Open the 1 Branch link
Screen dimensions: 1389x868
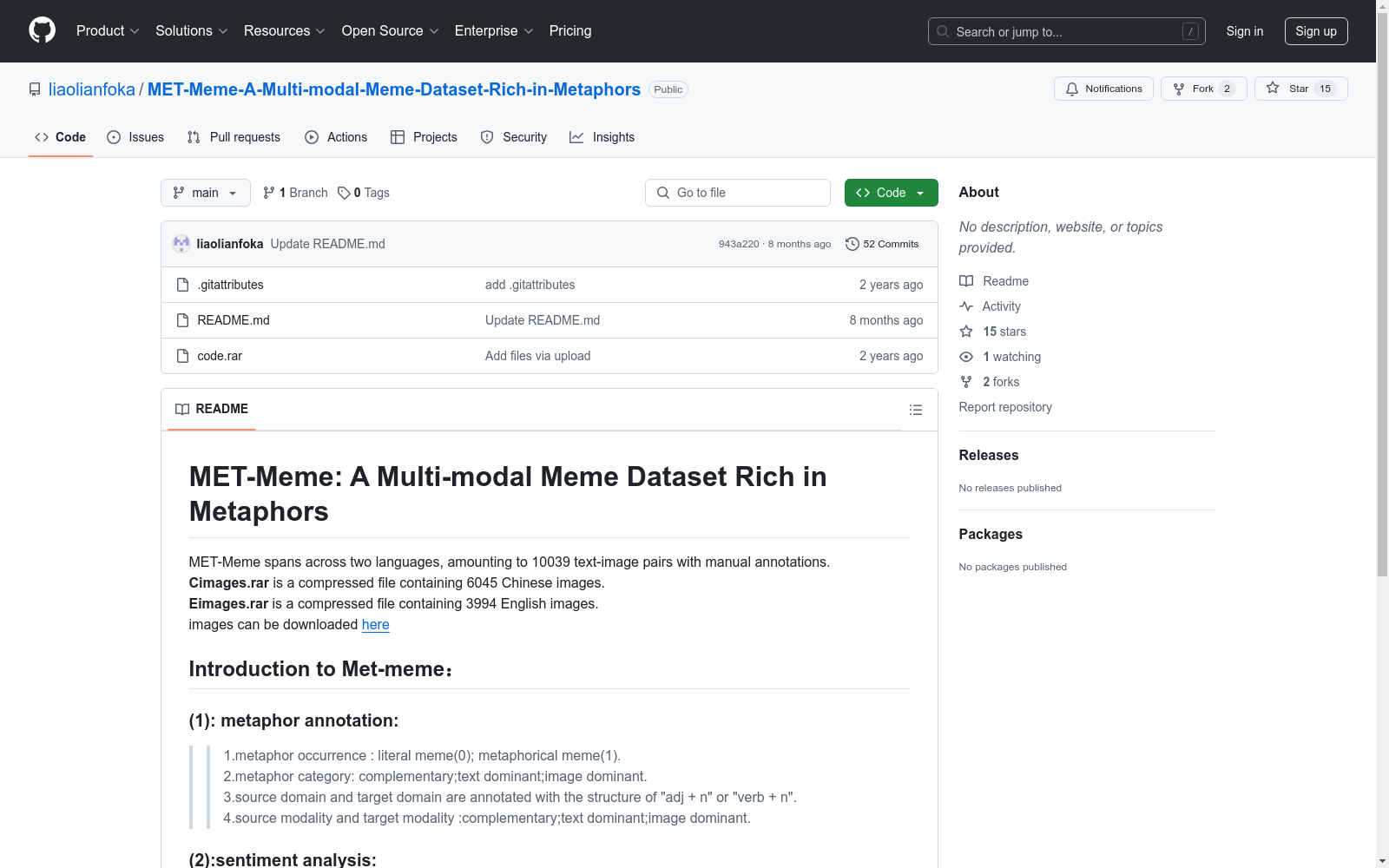tap(295, 193)
